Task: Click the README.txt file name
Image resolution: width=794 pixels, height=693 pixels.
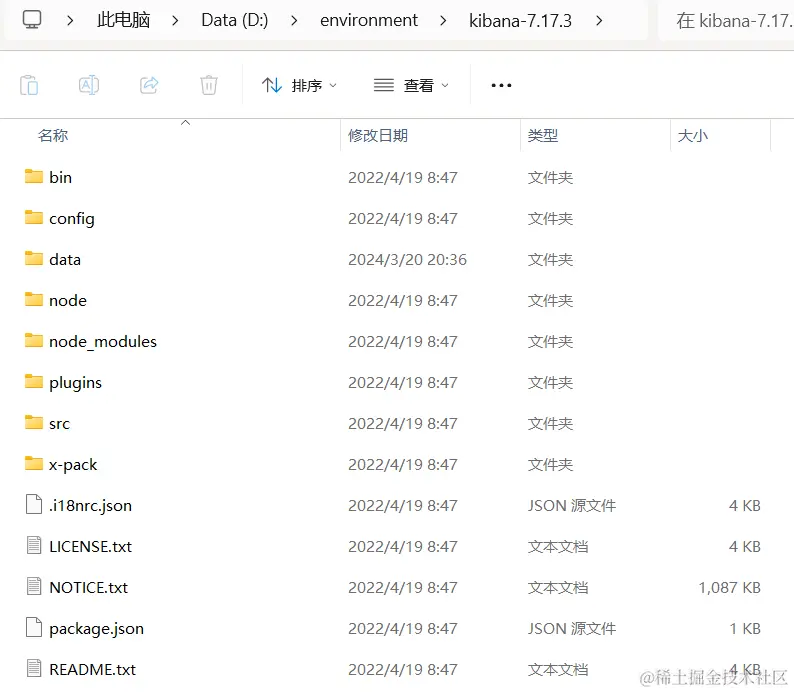Action: pos(92,670)
